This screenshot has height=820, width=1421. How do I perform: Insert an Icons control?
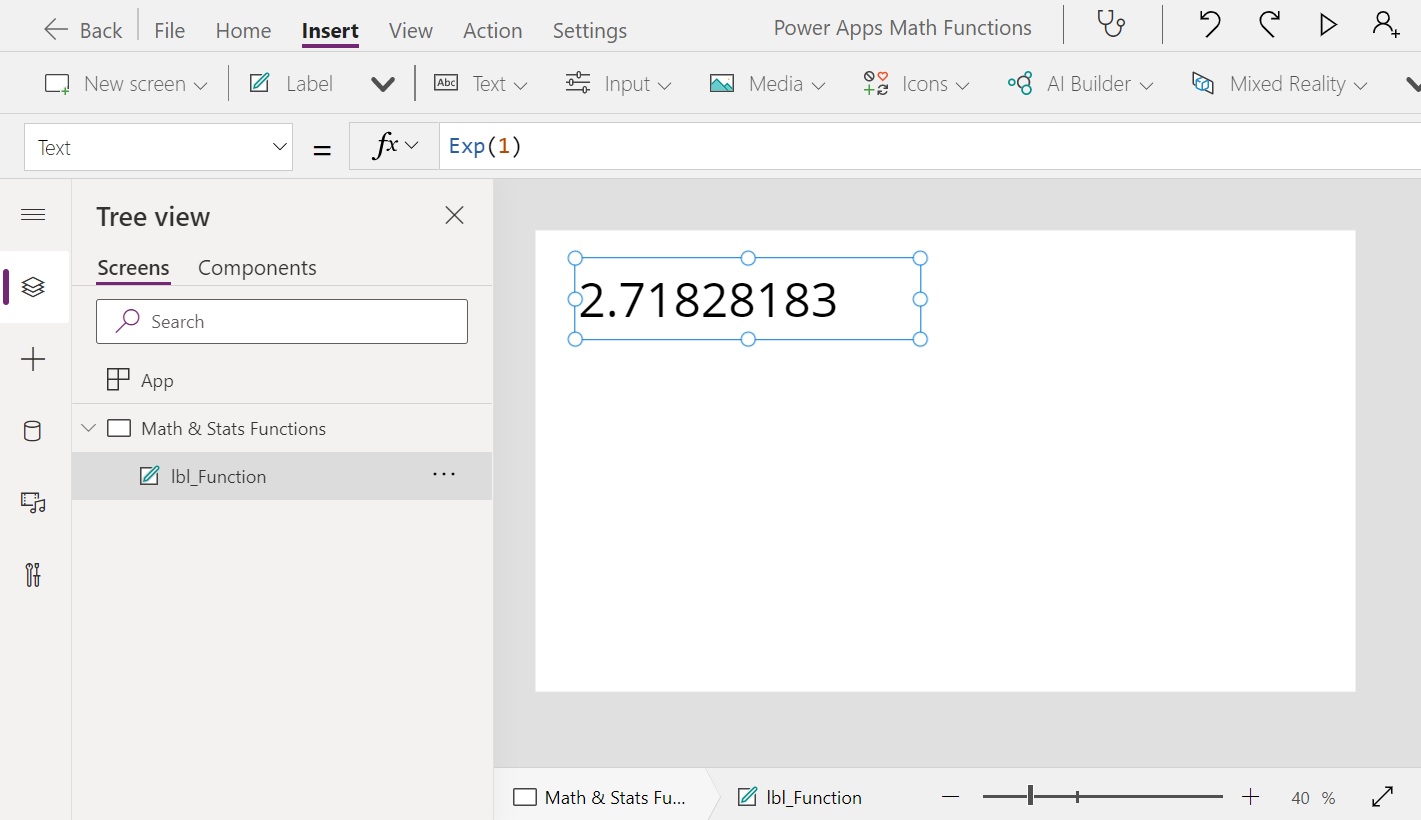pos(915,84)
